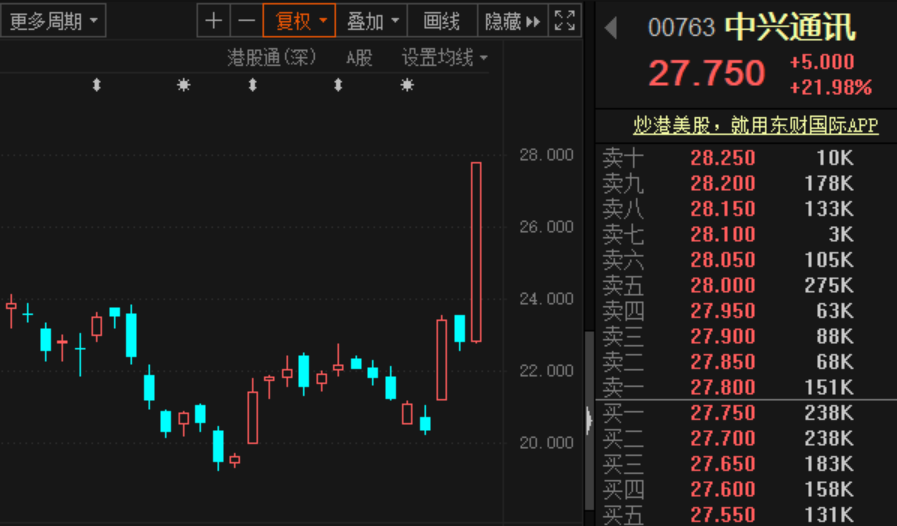Select 卖九 ask price 28.200
897x526 pixels.
723,183
